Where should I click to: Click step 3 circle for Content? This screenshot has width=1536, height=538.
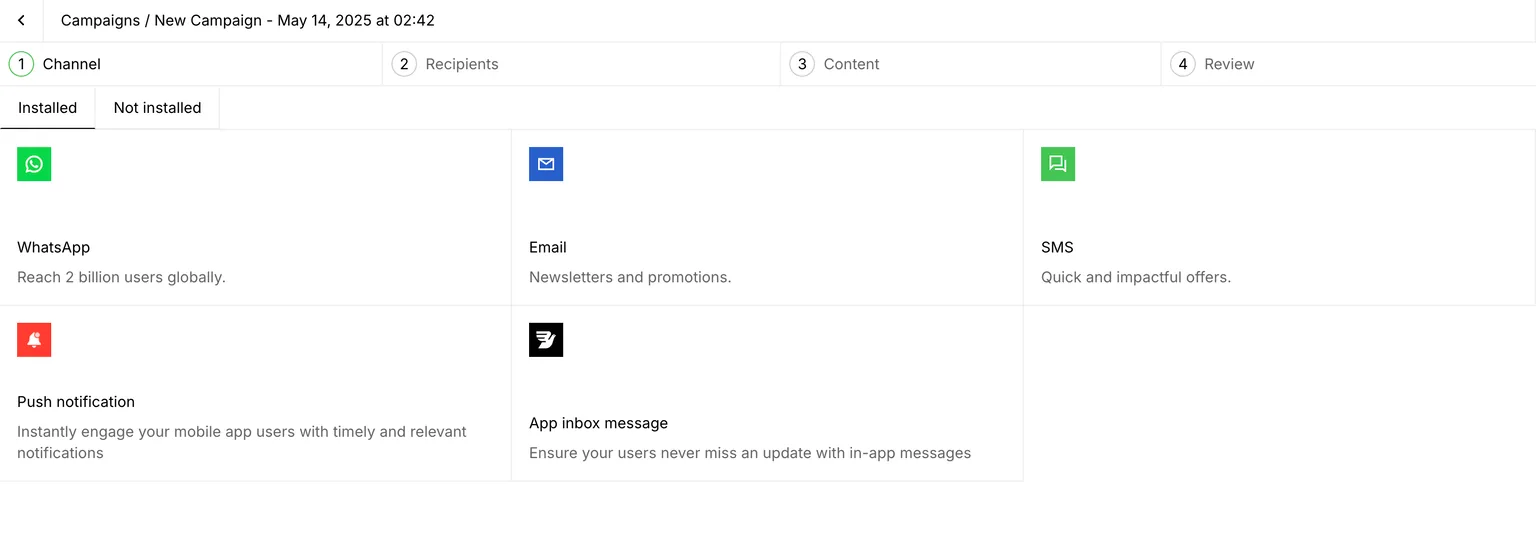pyautogui.click(x=802, y=64)
